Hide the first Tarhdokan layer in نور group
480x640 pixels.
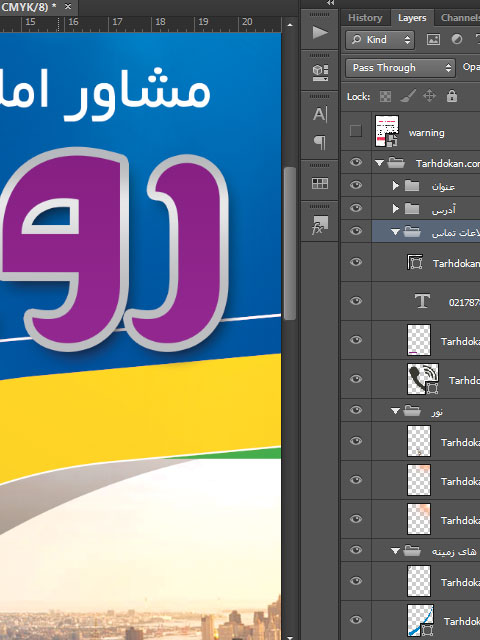[x=356, y=441]
